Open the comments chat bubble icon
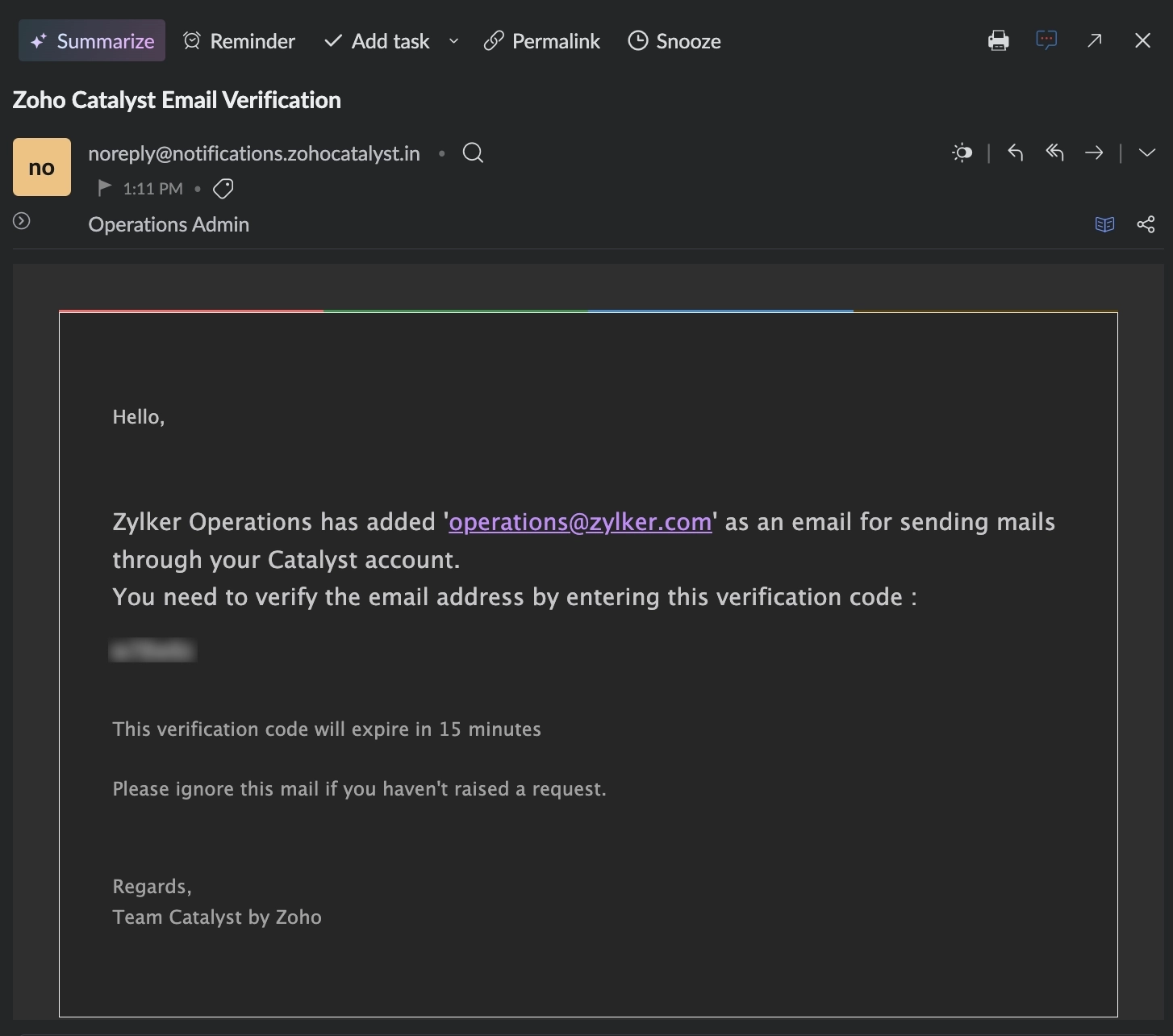The width and height of the screenshot is (1173, 1036). point(1046,40)
